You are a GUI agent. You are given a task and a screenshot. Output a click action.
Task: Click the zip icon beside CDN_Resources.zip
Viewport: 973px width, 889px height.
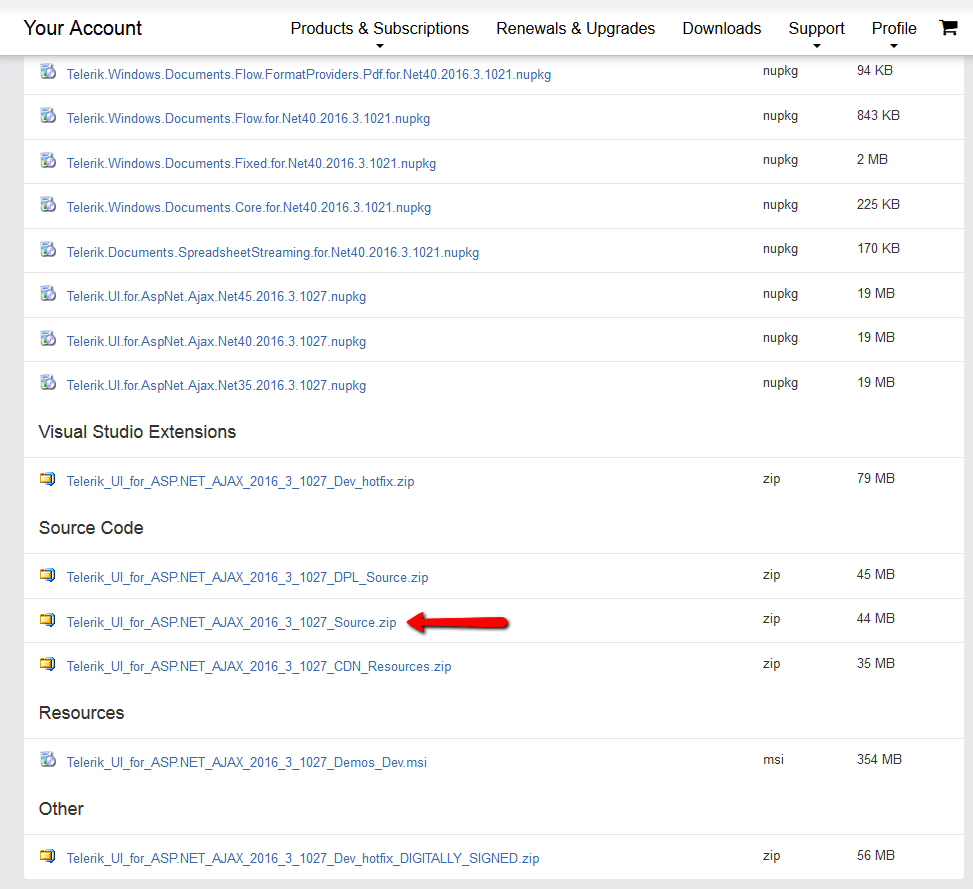tap(48, 664)
